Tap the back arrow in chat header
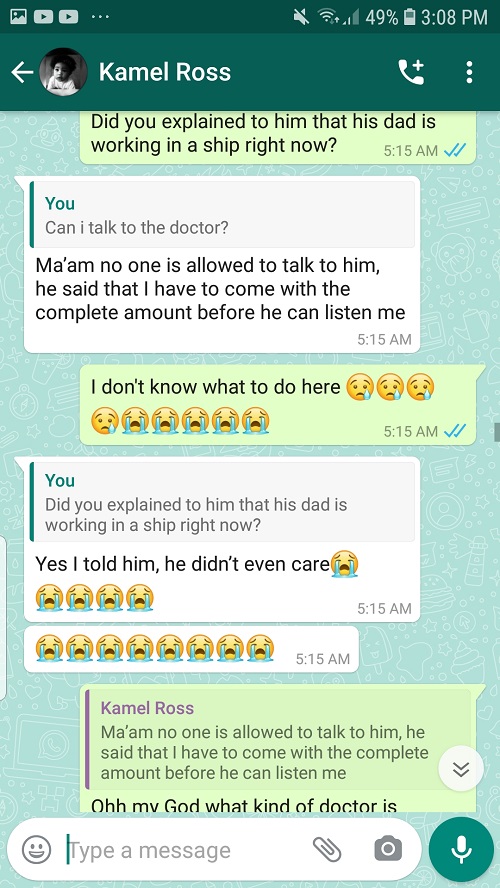The image size is (500, 888). [x=22, y=72]
